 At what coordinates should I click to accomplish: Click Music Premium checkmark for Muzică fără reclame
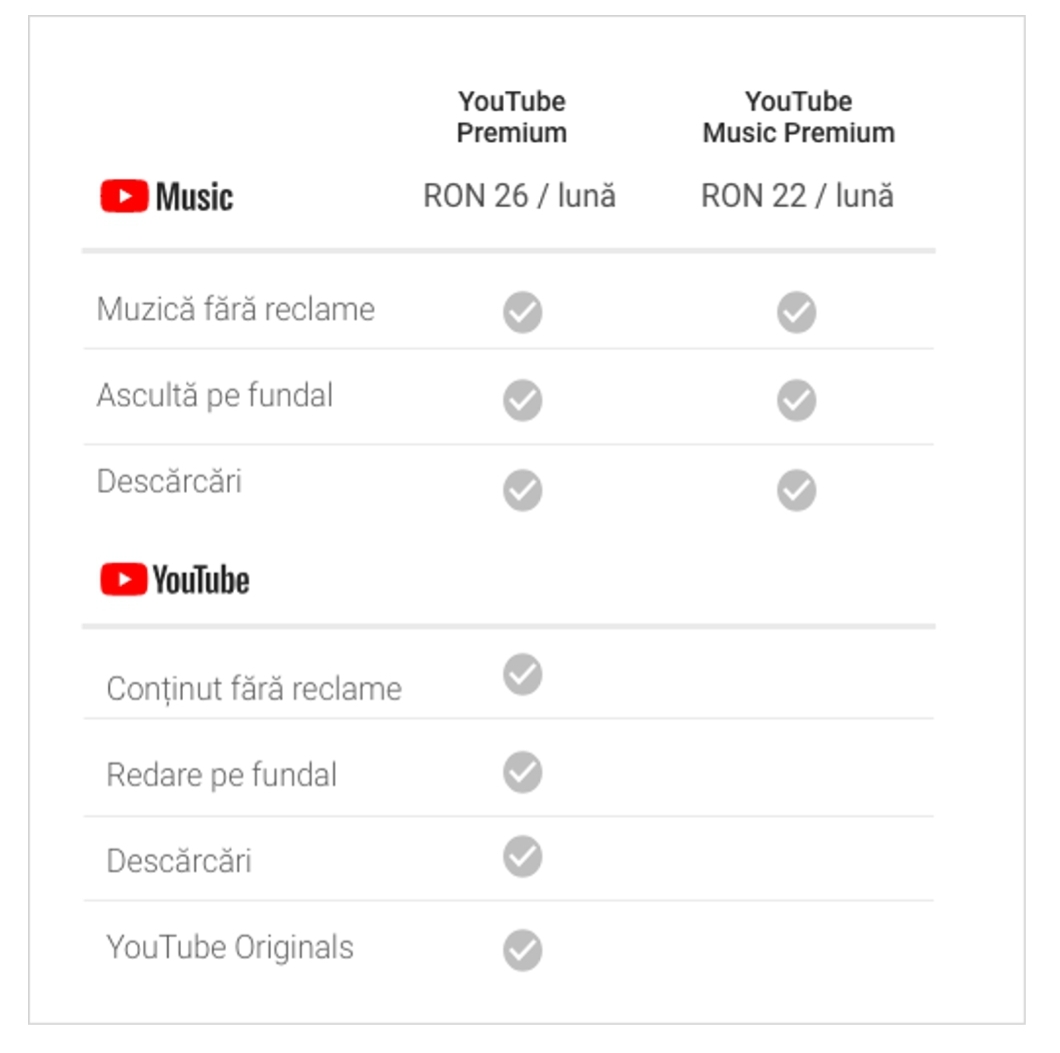(796, 312)
